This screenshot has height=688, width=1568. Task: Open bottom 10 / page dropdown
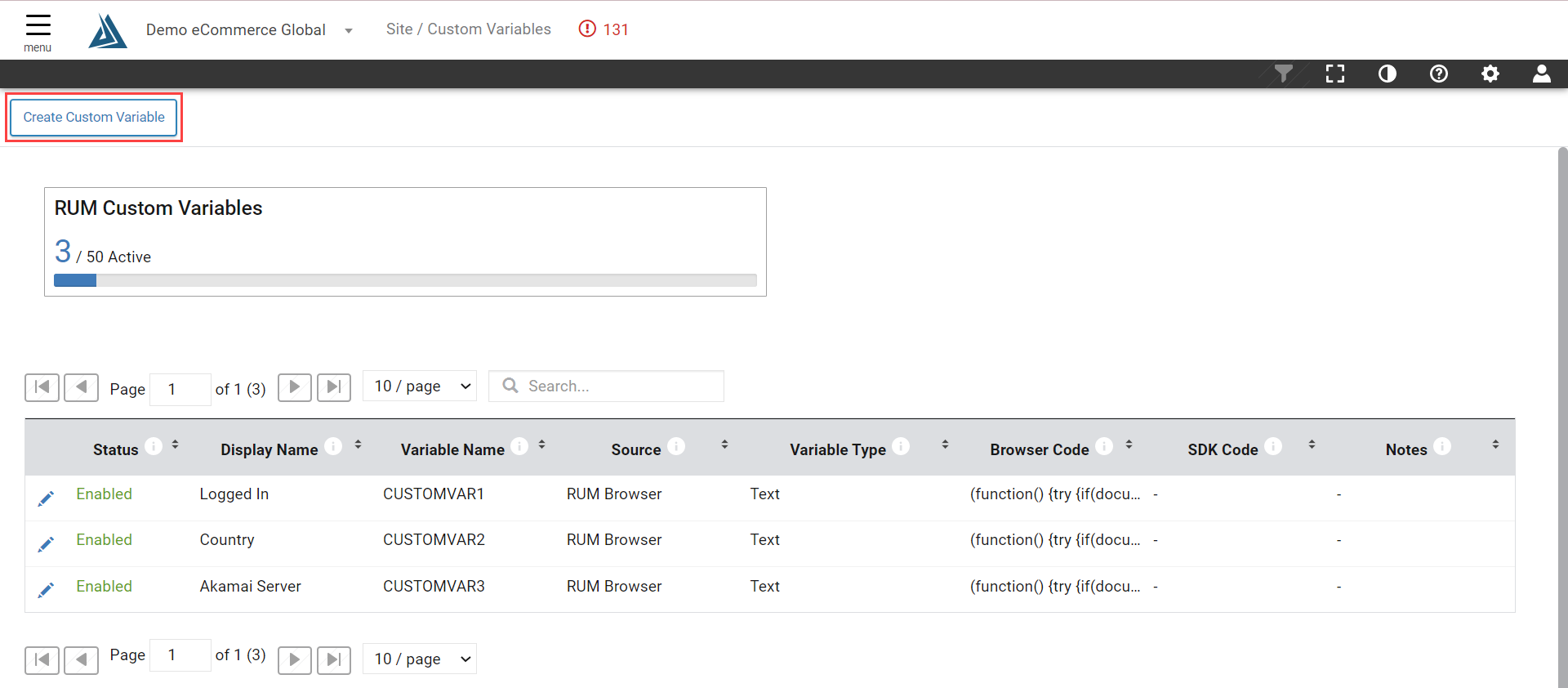420,659
